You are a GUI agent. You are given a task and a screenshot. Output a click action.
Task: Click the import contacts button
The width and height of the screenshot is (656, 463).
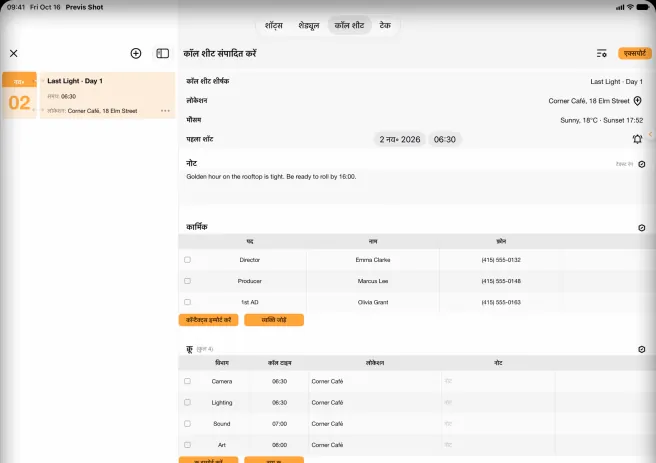[x=208, y=320]
